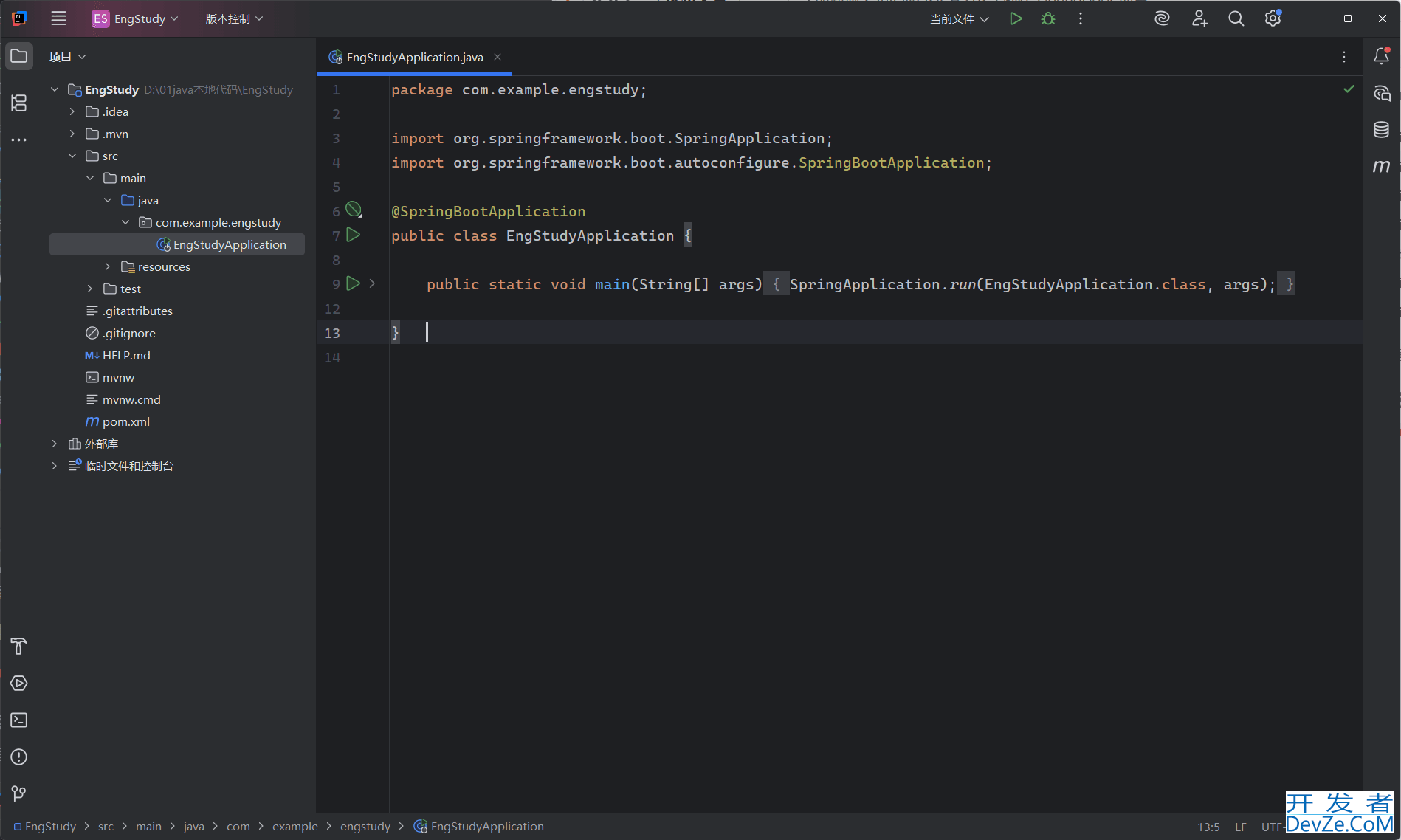Click the green inspection checkmark widget
This screenshot has width=1401, height=840.
pos(1349,89)
